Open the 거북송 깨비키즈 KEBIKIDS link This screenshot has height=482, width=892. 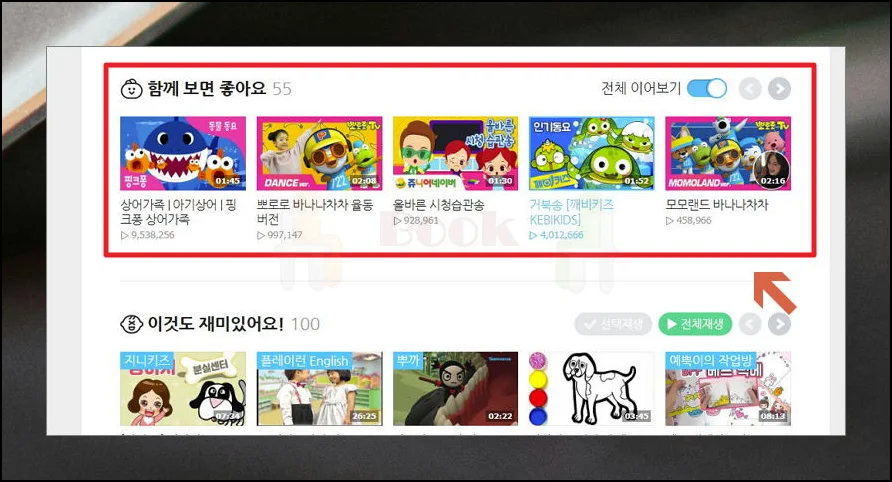572,212
